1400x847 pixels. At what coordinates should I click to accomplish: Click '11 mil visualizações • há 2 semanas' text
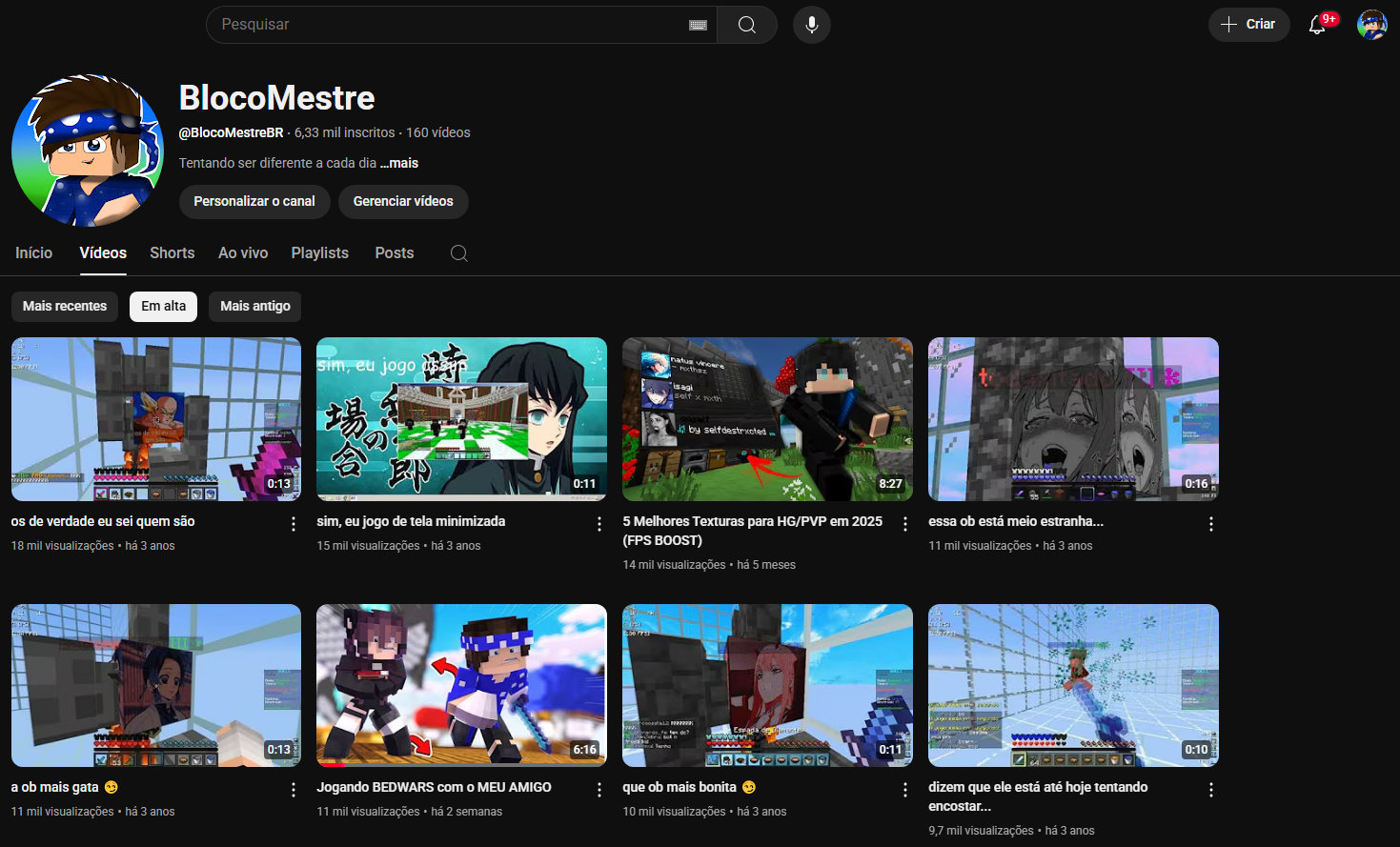[410, 812]
